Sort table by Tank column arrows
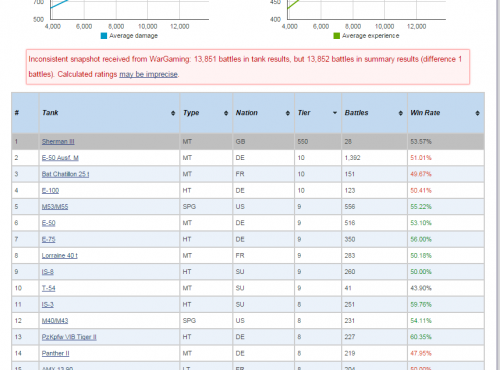This screenshot has height=370, width=500. click(173, 113)
